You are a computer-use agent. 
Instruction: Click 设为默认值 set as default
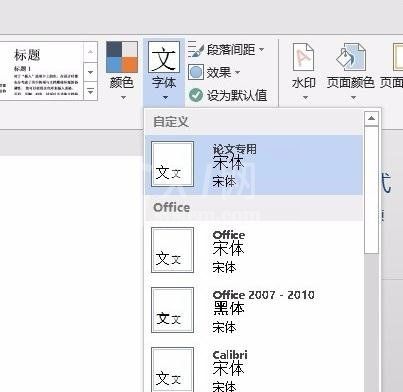pyautogui.click(x=228, y=95)
